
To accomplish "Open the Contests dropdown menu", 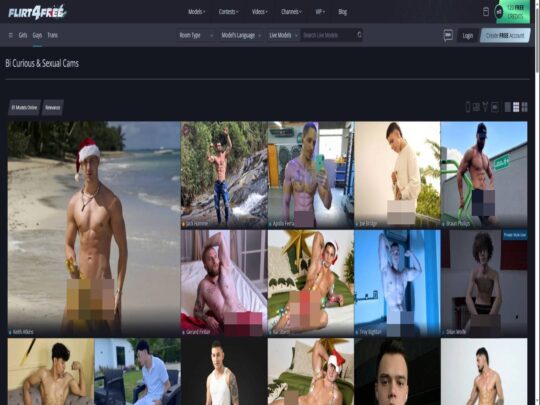I will pos(228,12).
